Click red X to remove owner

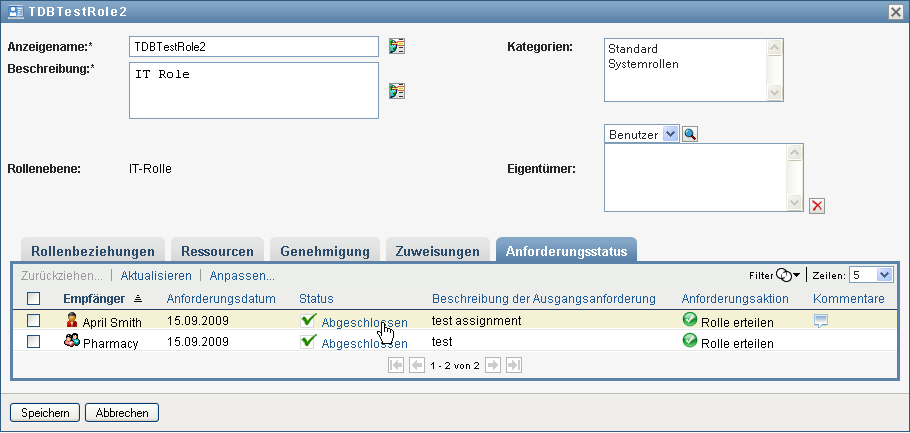817,205
